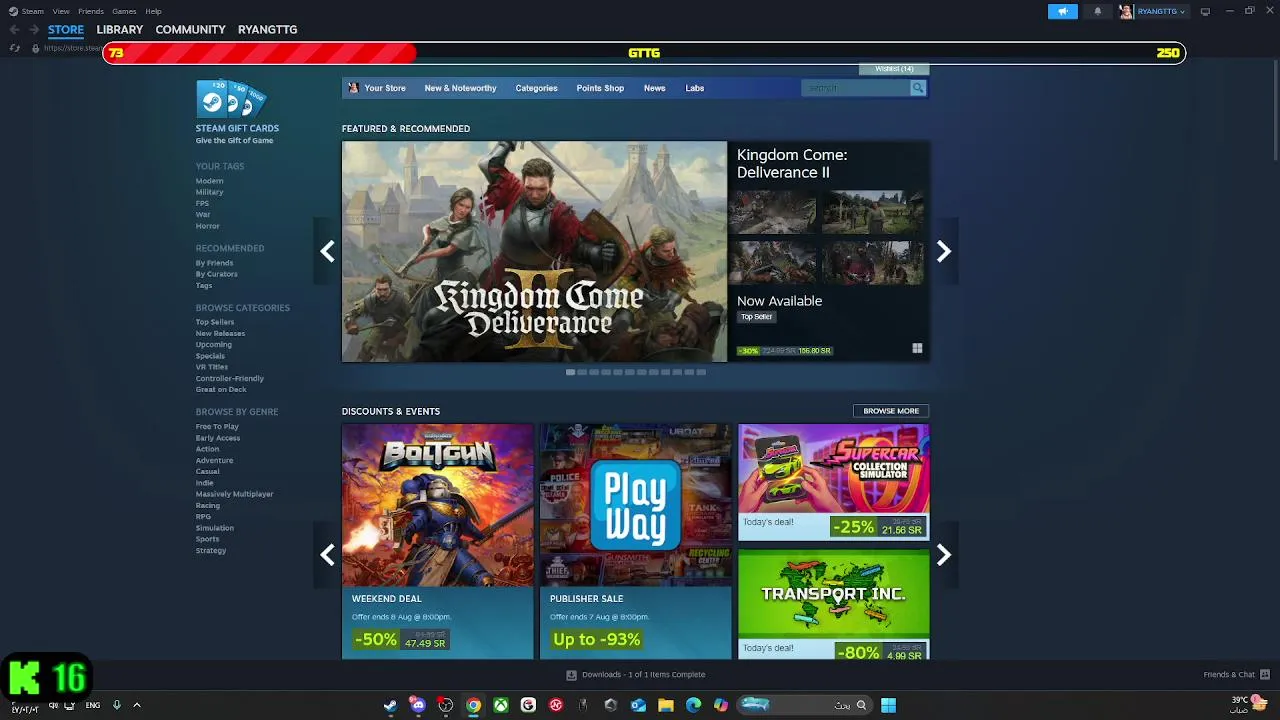Browse the Top Sellers category
1280x720 pixels.
215,322
